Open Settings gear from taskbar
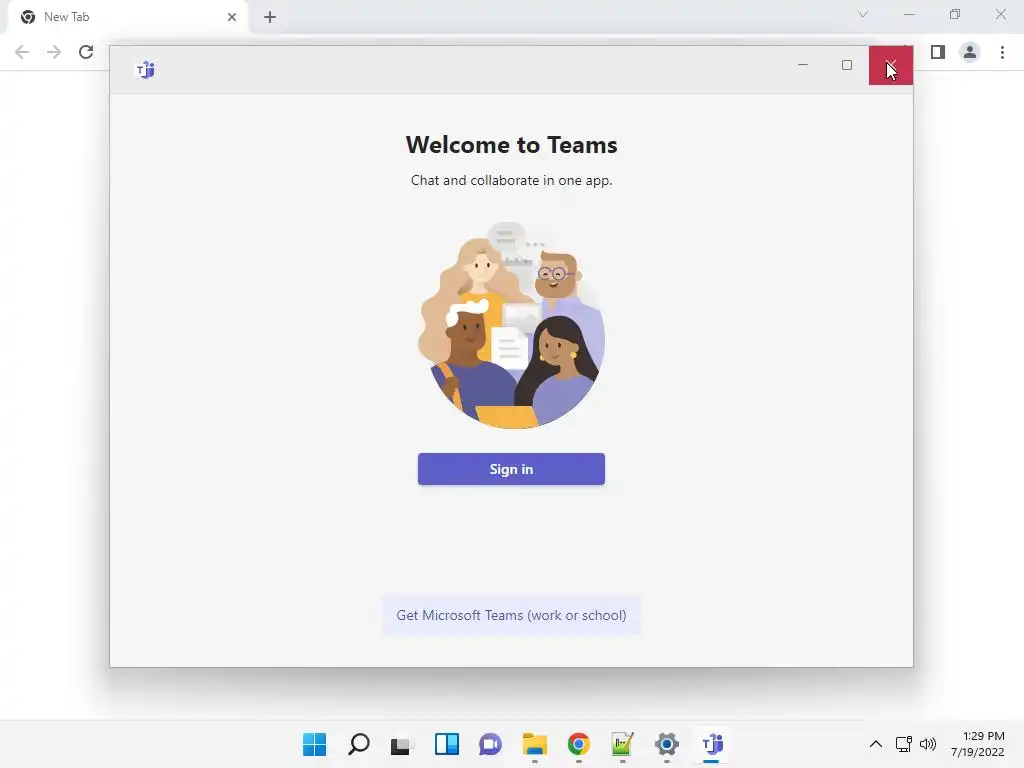Image resolution: width=1024 pixels, height=768 pixels. [667, 744]
